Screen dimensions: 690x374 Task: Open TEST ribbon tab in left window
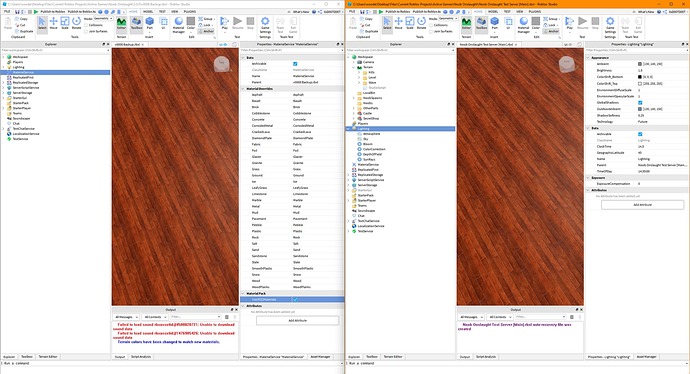coord(162,11)
